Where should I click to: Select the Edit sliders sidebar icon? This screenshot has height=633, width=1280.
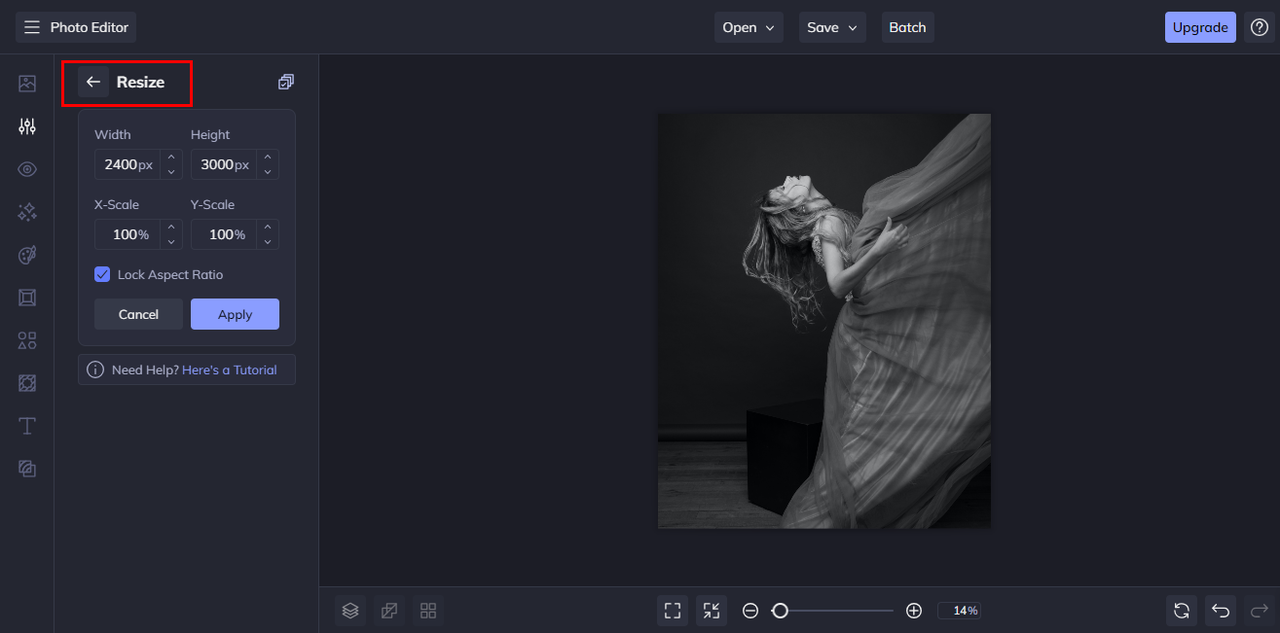coord(27,126)
